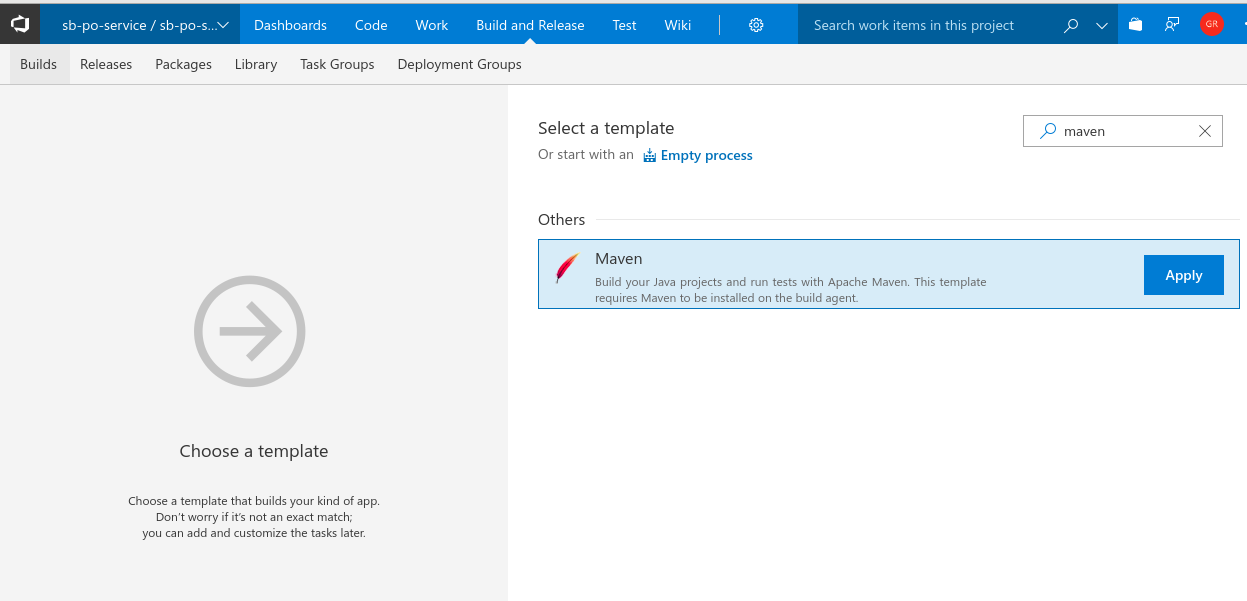This screenshot has width=1247, height=601.
Task: Open the Wiki menu
Action: click(678, 25)
